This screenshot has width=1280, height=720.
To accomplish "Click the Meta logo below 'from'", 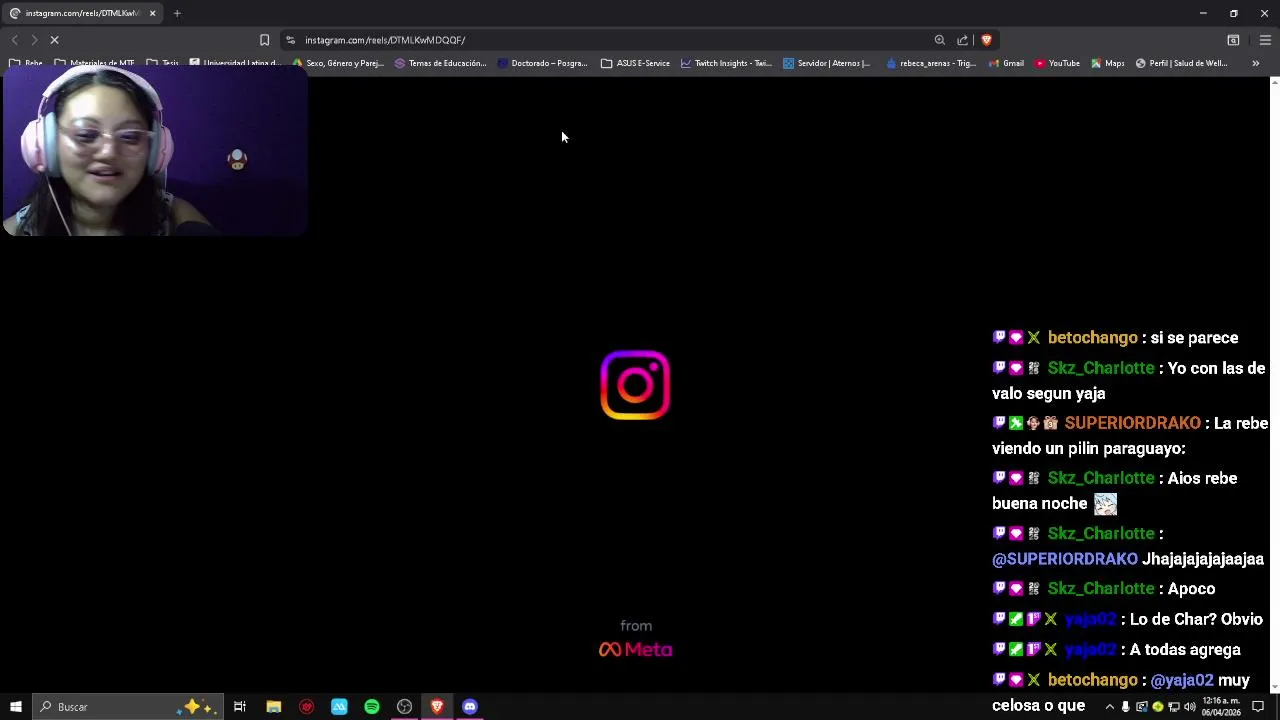I will tap(635, 650).
